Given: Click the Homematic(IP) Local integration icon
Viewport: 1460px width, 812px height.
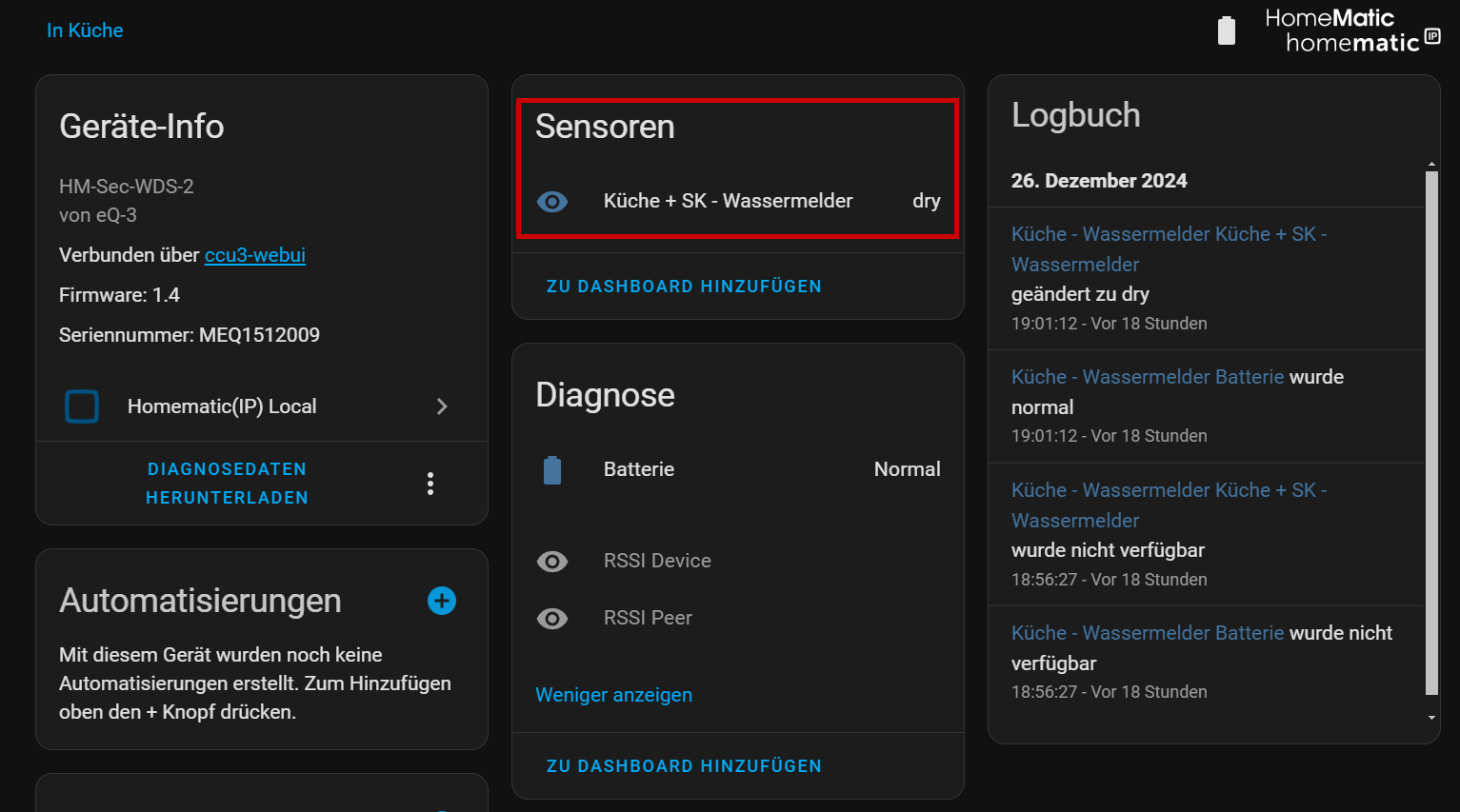Looking at the screenshot, I should pos(82,406).
